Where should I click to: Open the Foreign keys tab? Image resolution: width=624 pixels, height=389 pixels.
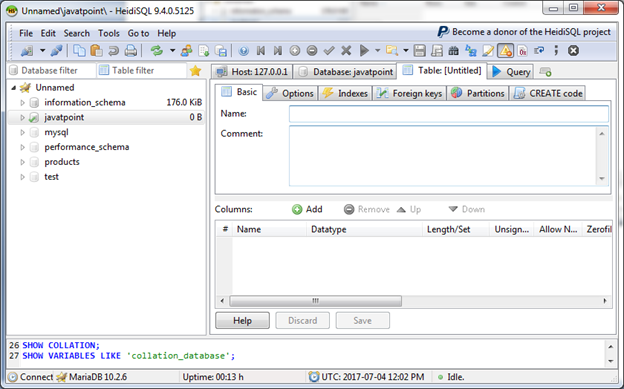click(x=409, y=94)
